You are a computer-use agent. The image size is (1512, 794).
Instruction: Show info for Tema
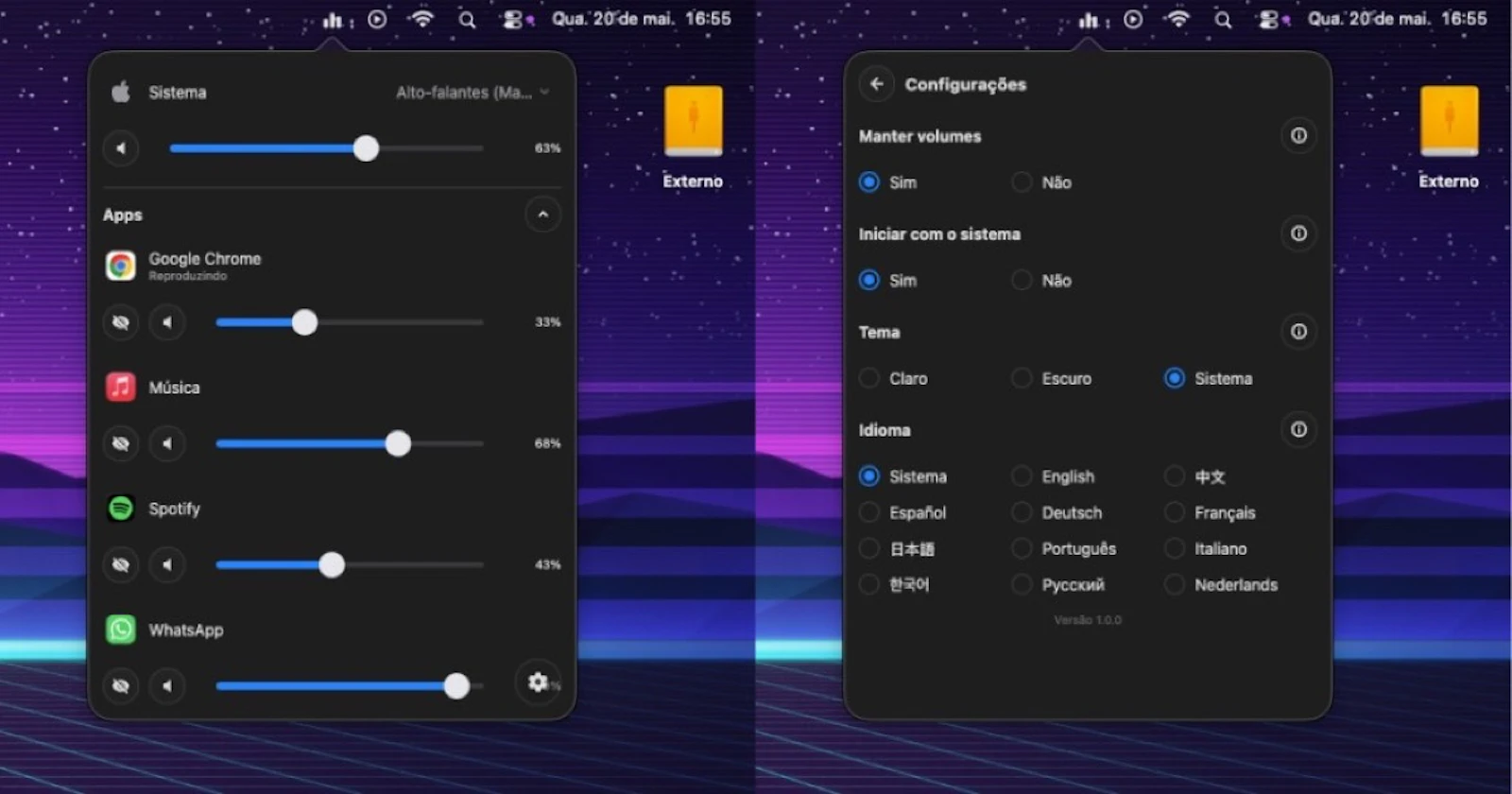[1299, 332]
